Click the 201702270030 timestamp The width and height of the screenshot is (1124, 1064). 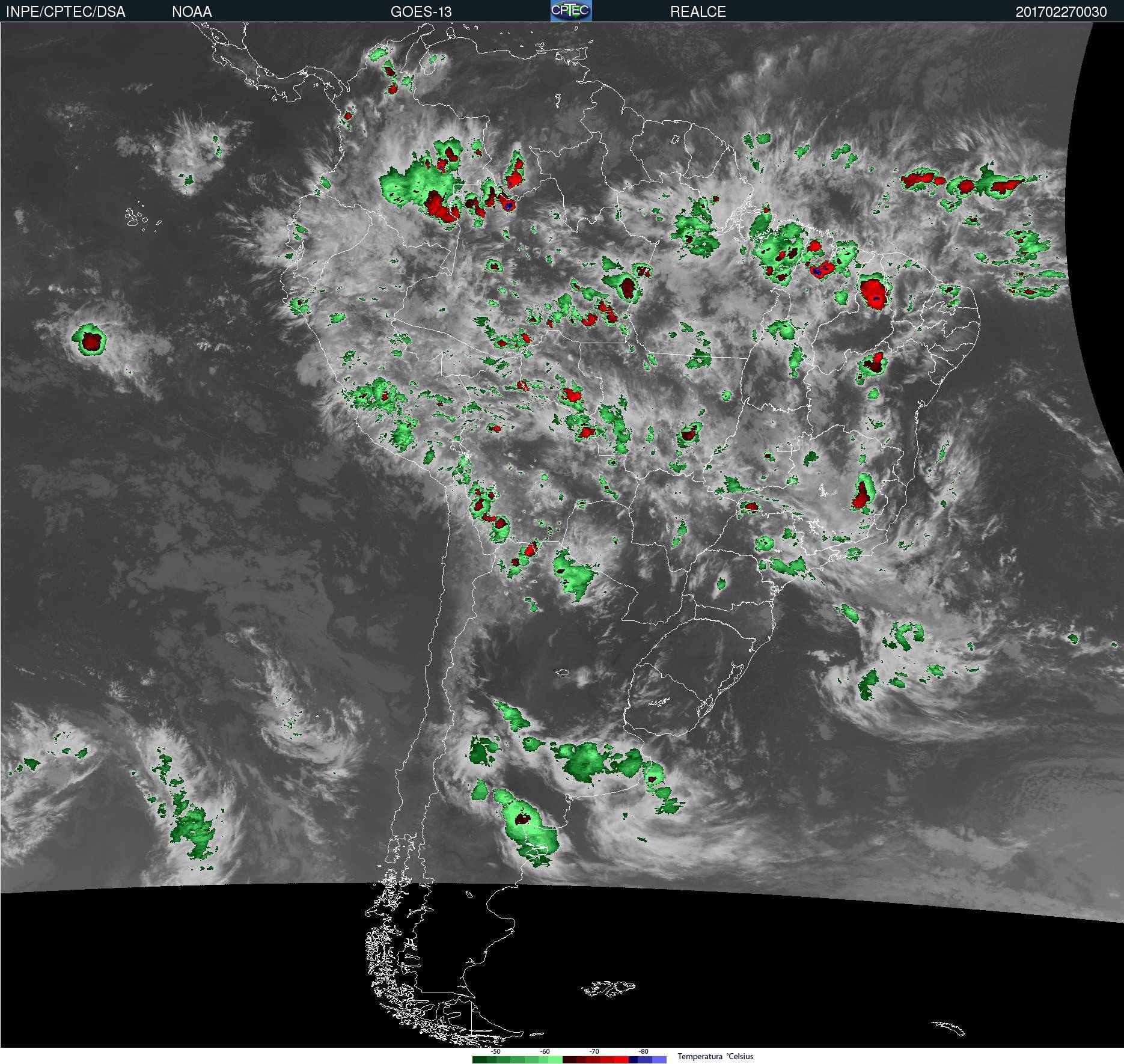[x=1061, y=11]
